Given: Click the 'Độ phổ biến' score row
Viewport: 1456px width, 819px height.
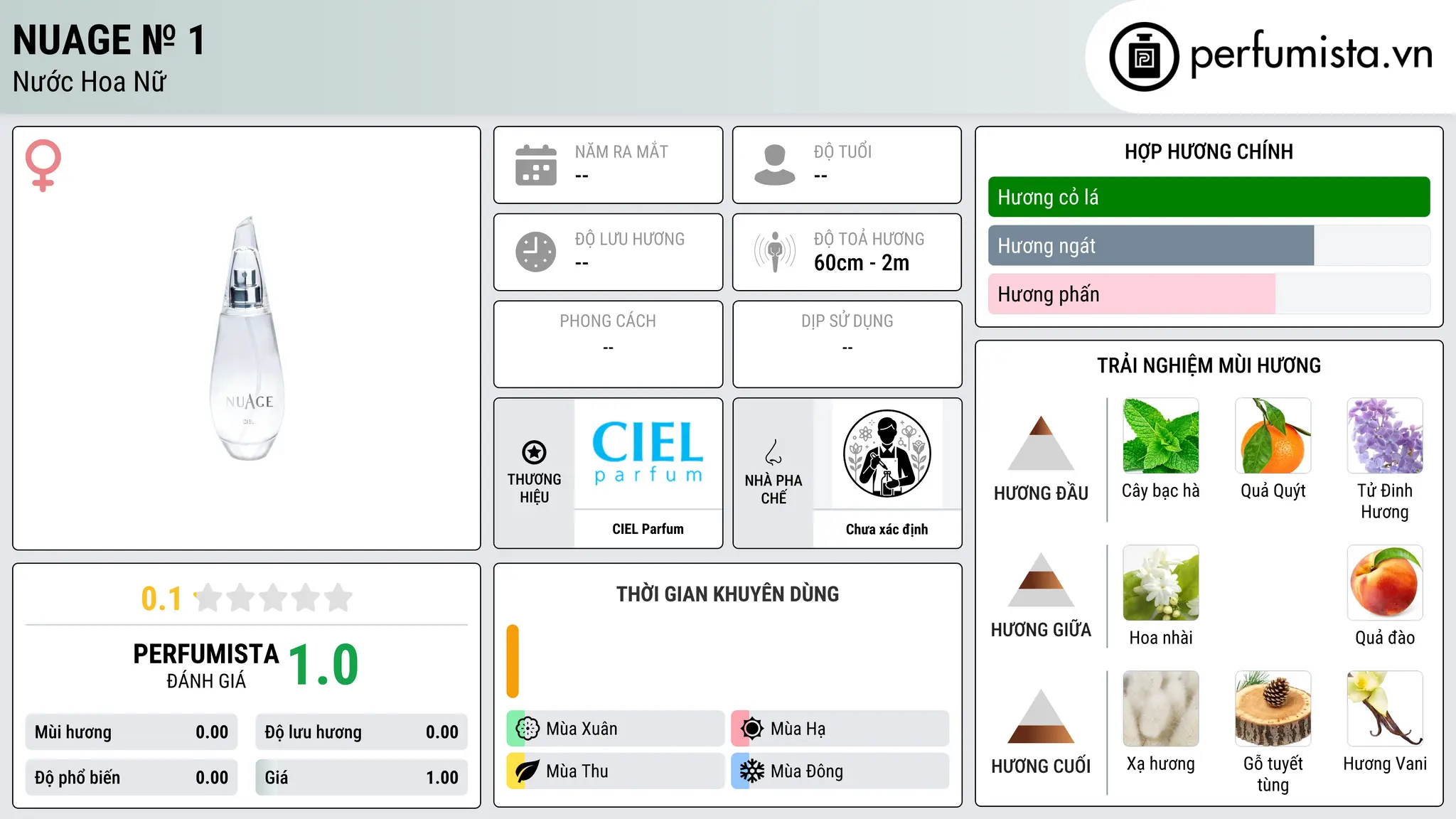Looking at the screenshot, I should (132, 778).
